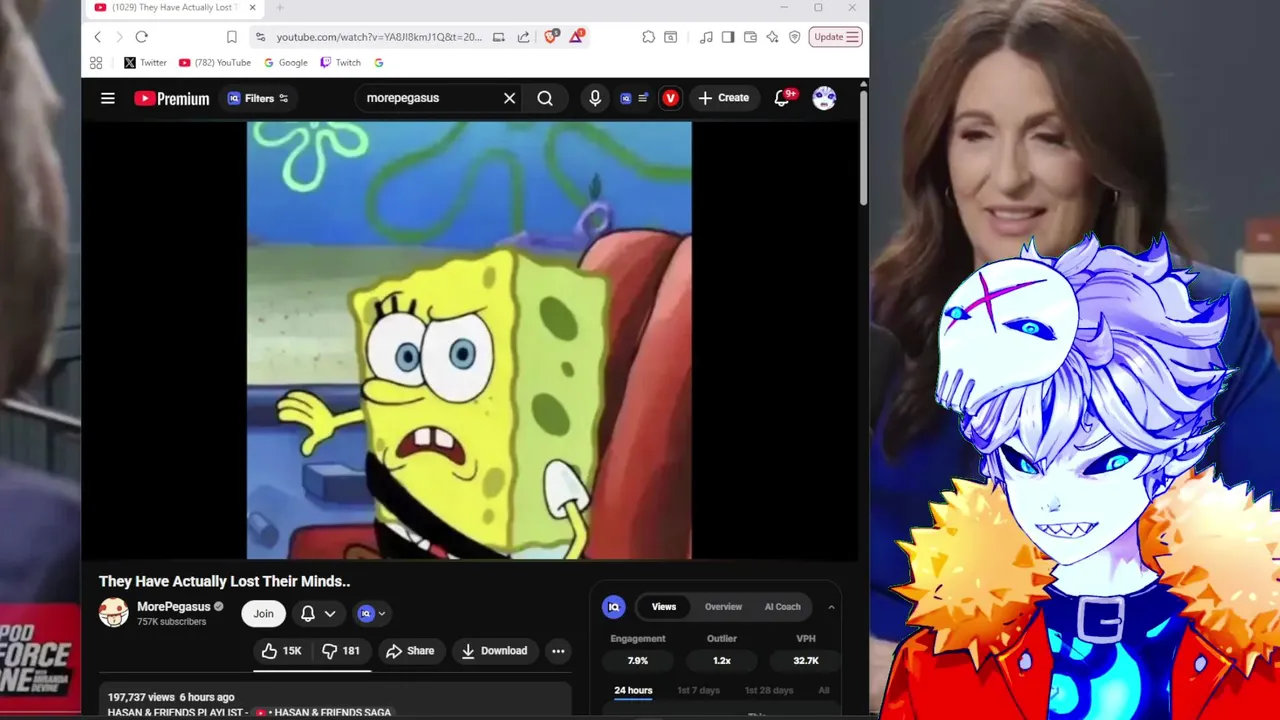Screen dimensions: 1280x720
Task: Open a new browser tab
Action: click(x=280, y=8)
